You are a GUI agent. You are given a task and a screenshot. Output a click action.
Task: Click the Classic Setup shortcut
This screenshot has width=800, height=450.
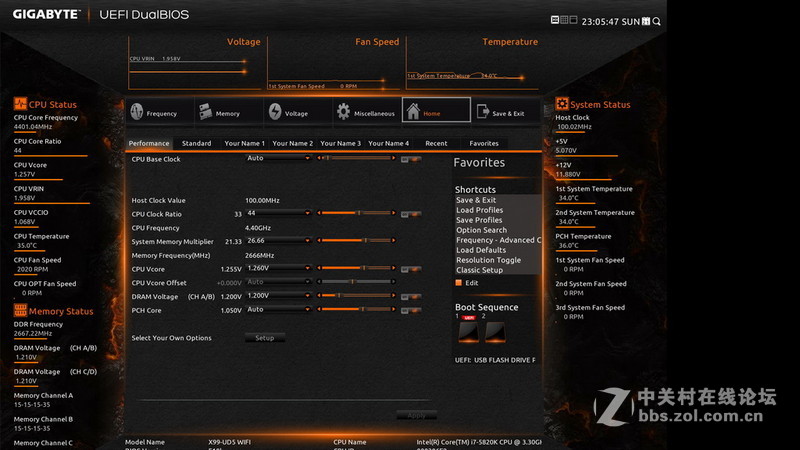coord(480,270)
